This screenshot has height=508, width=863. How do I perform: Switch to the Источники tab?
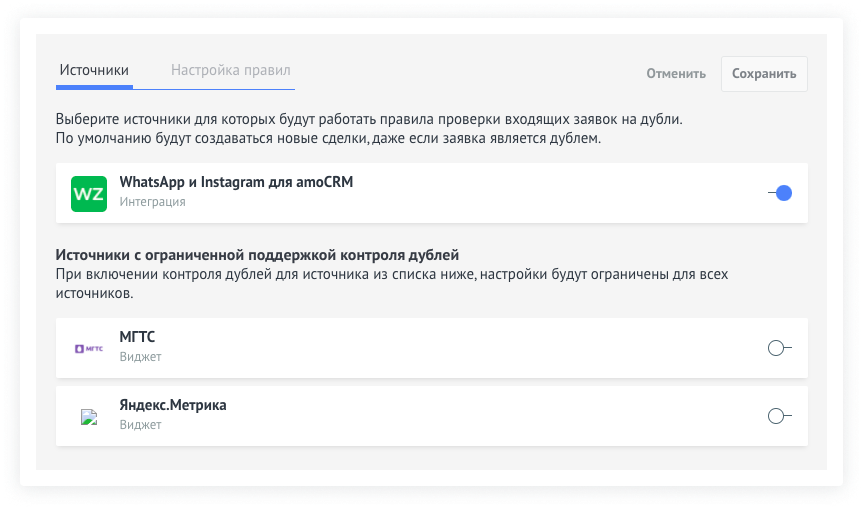tap(94, 71)
